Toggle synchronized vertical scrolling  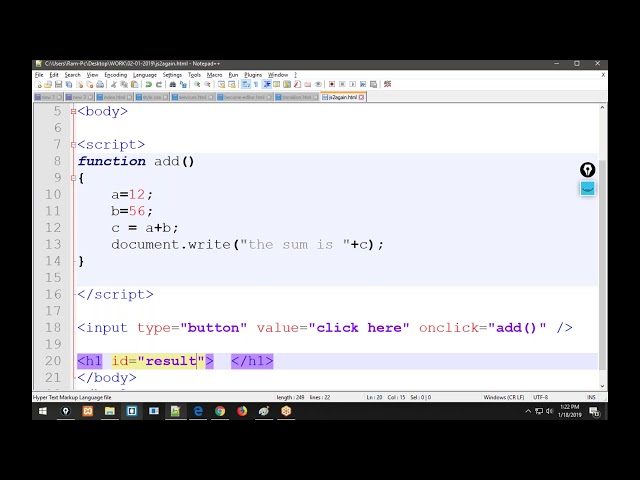(x=221, y=84)
